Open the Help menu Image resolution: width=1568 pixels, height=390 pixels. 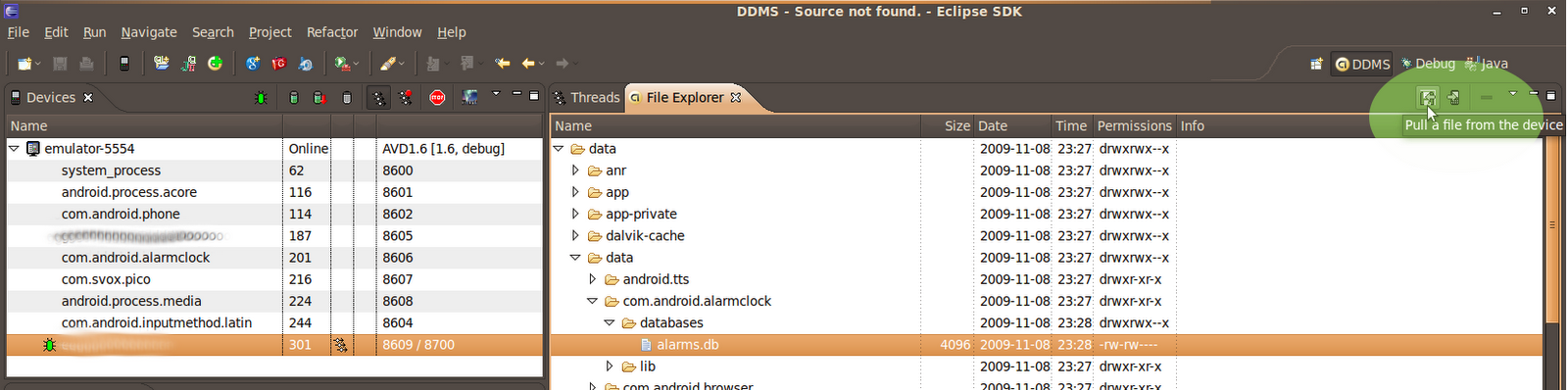pos(451,32)
